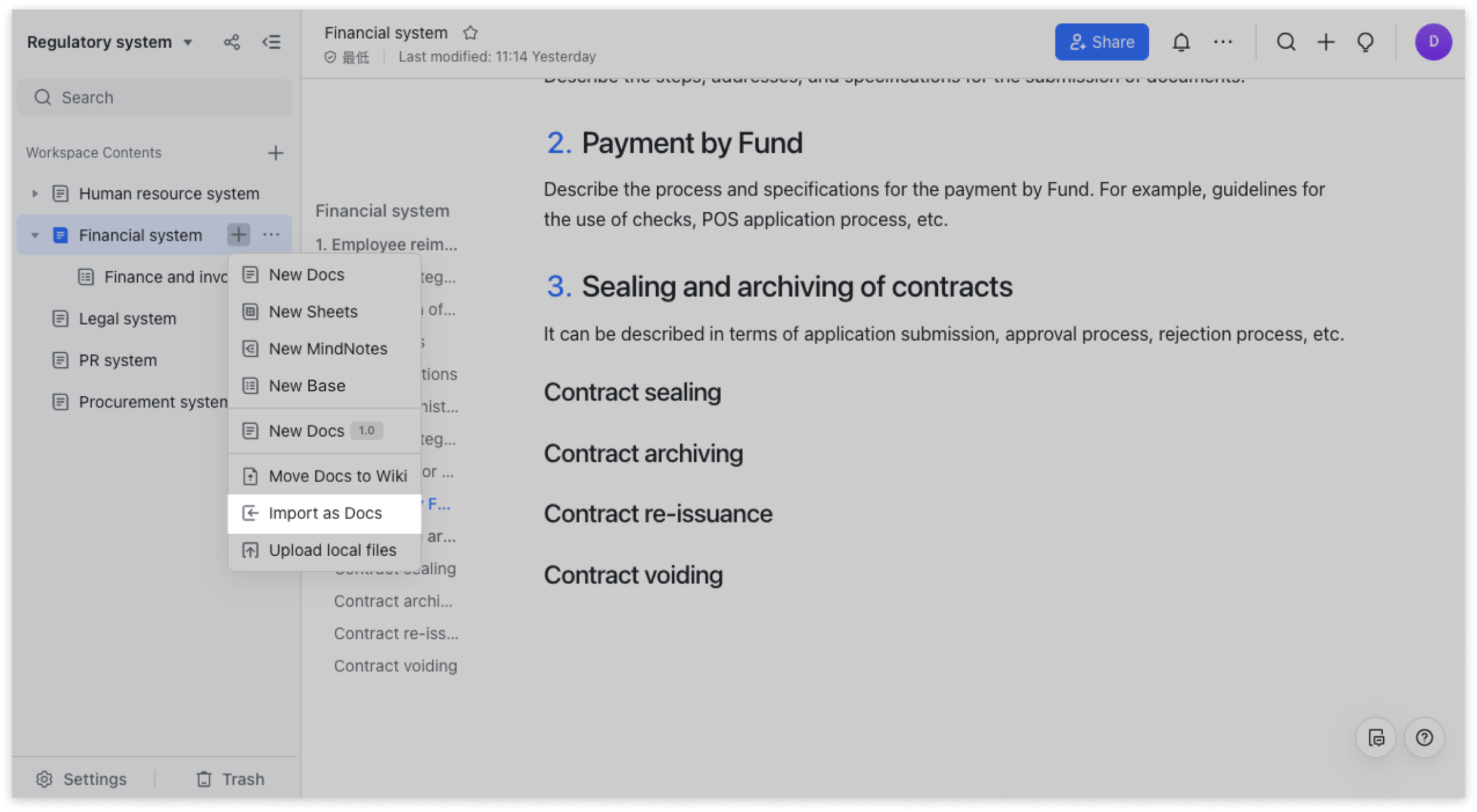Click the sidebar Search field

tap(155, 98)
